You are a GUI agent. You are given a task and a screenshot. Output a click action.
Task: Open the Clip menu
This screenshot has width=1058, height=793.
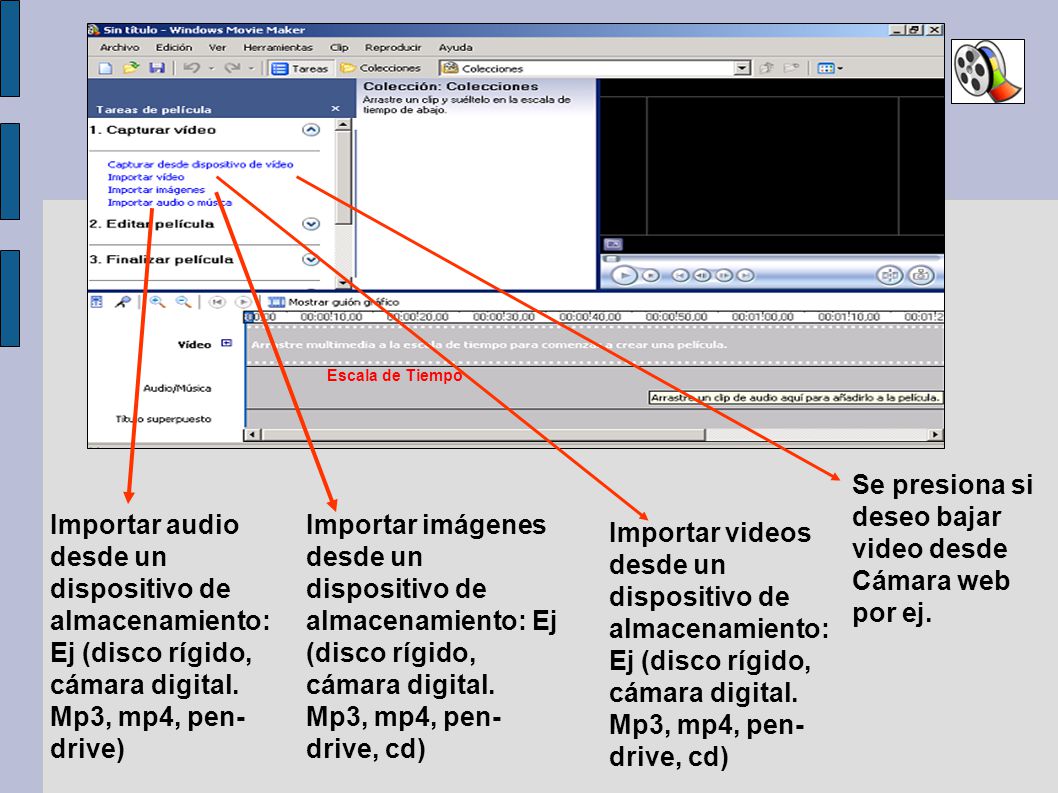click(x=339, y=47)
